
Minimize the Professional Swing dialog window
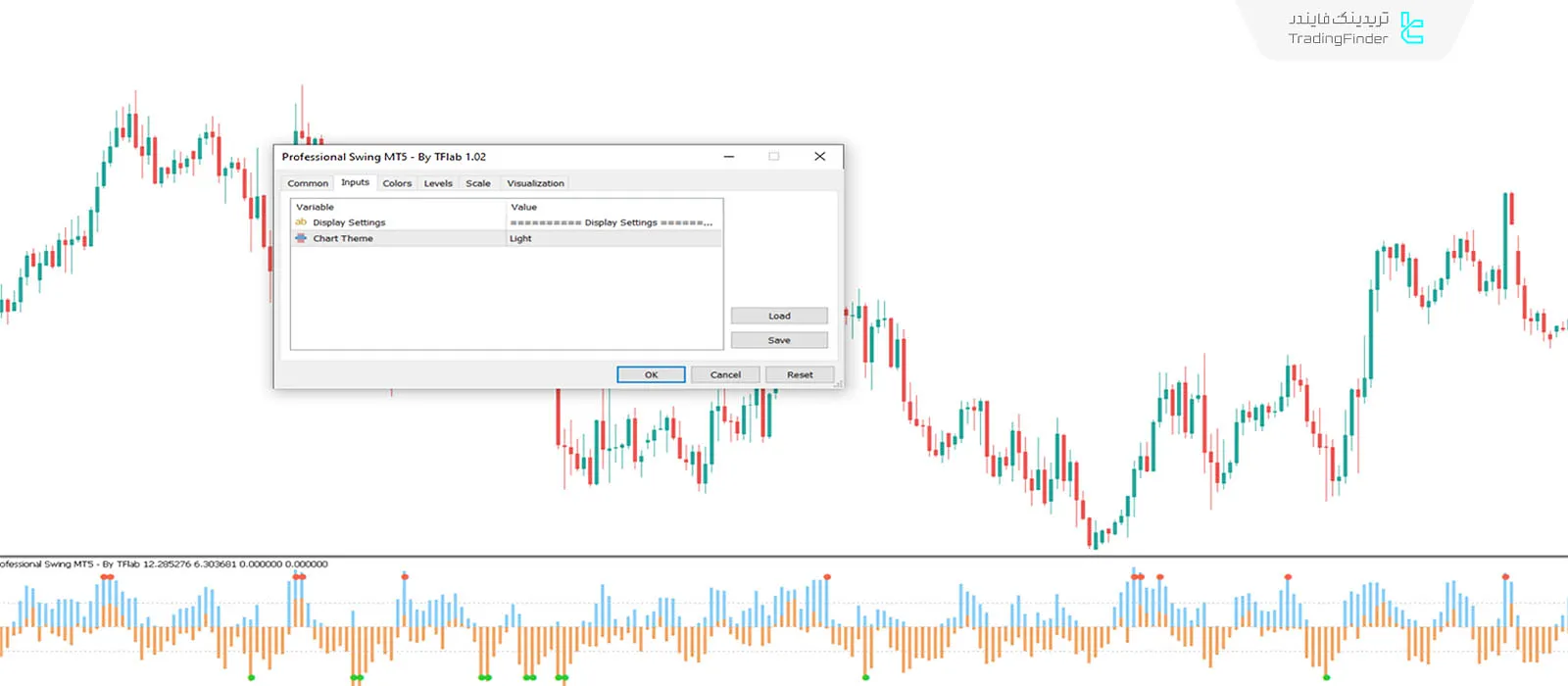click(729, 157)
